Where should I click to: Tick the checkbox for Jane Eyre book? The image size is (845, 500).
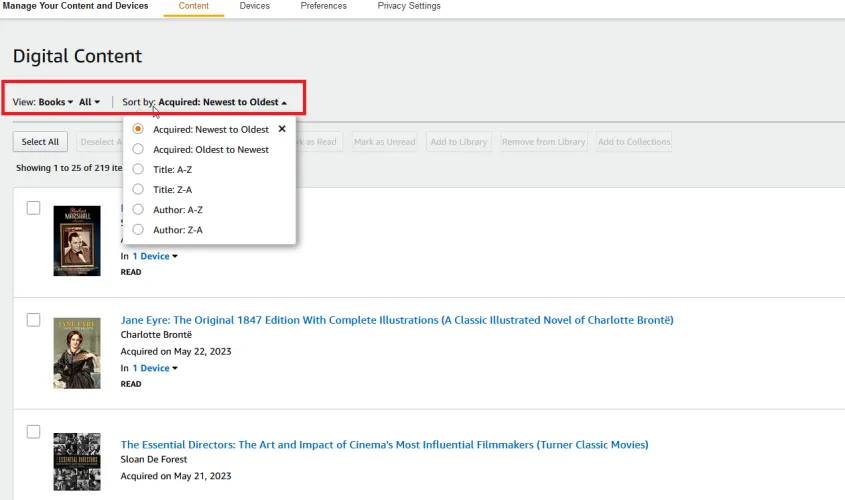click(x=33, y=320)
